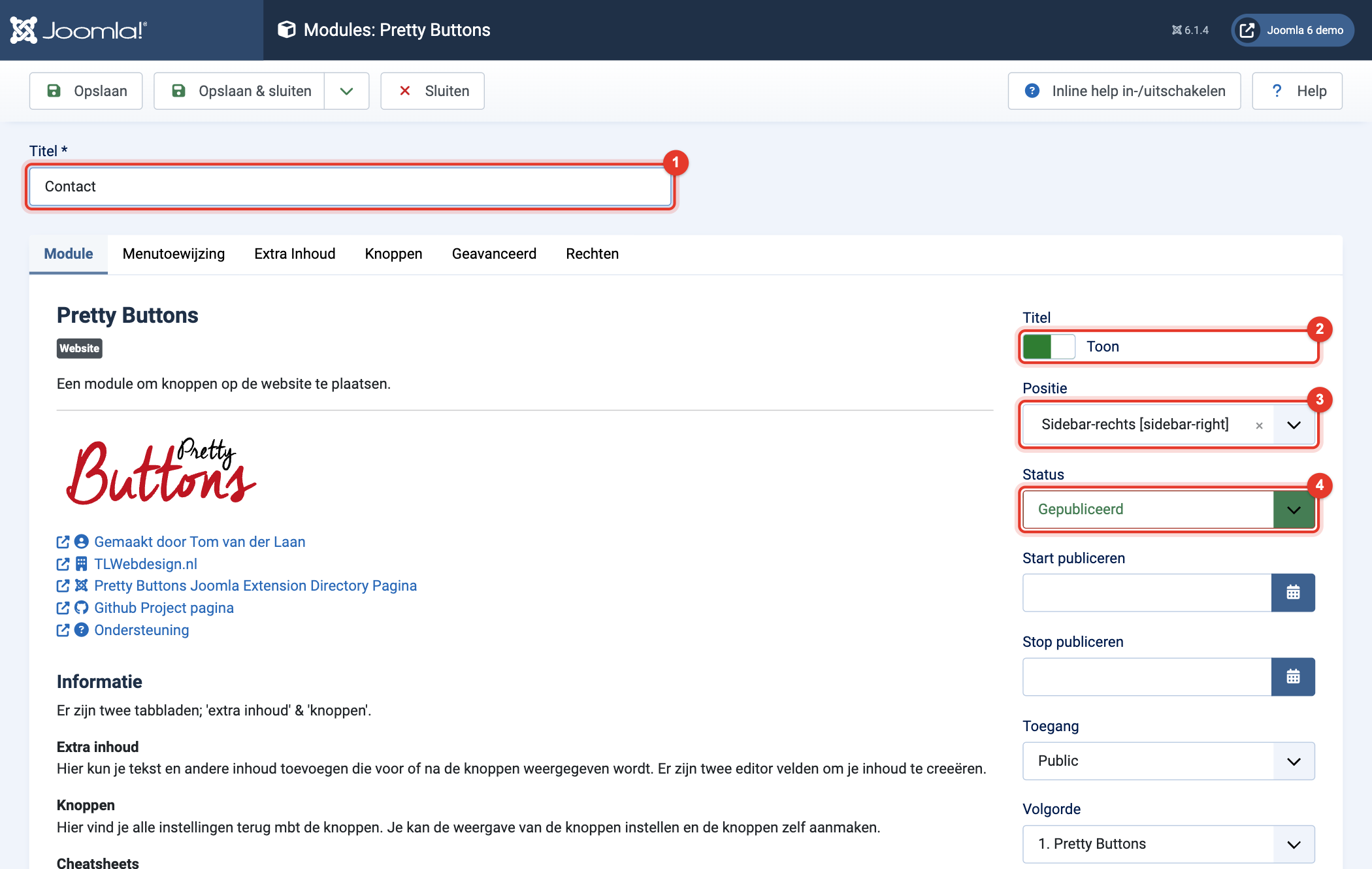Open the Extra Inhoud tab
1372x869 pixels.
pos(295,254)
